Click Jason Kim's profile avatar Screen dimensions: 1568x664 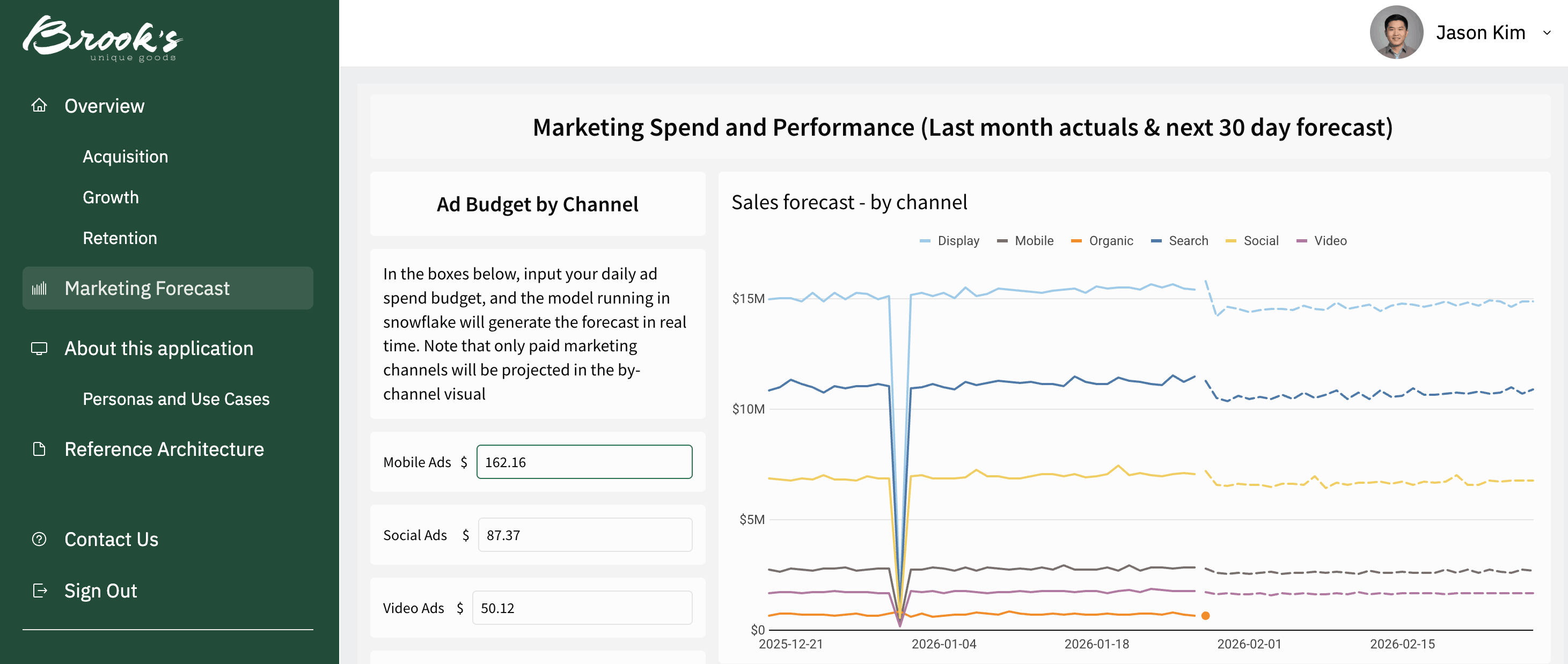(x=1396, y=32)
